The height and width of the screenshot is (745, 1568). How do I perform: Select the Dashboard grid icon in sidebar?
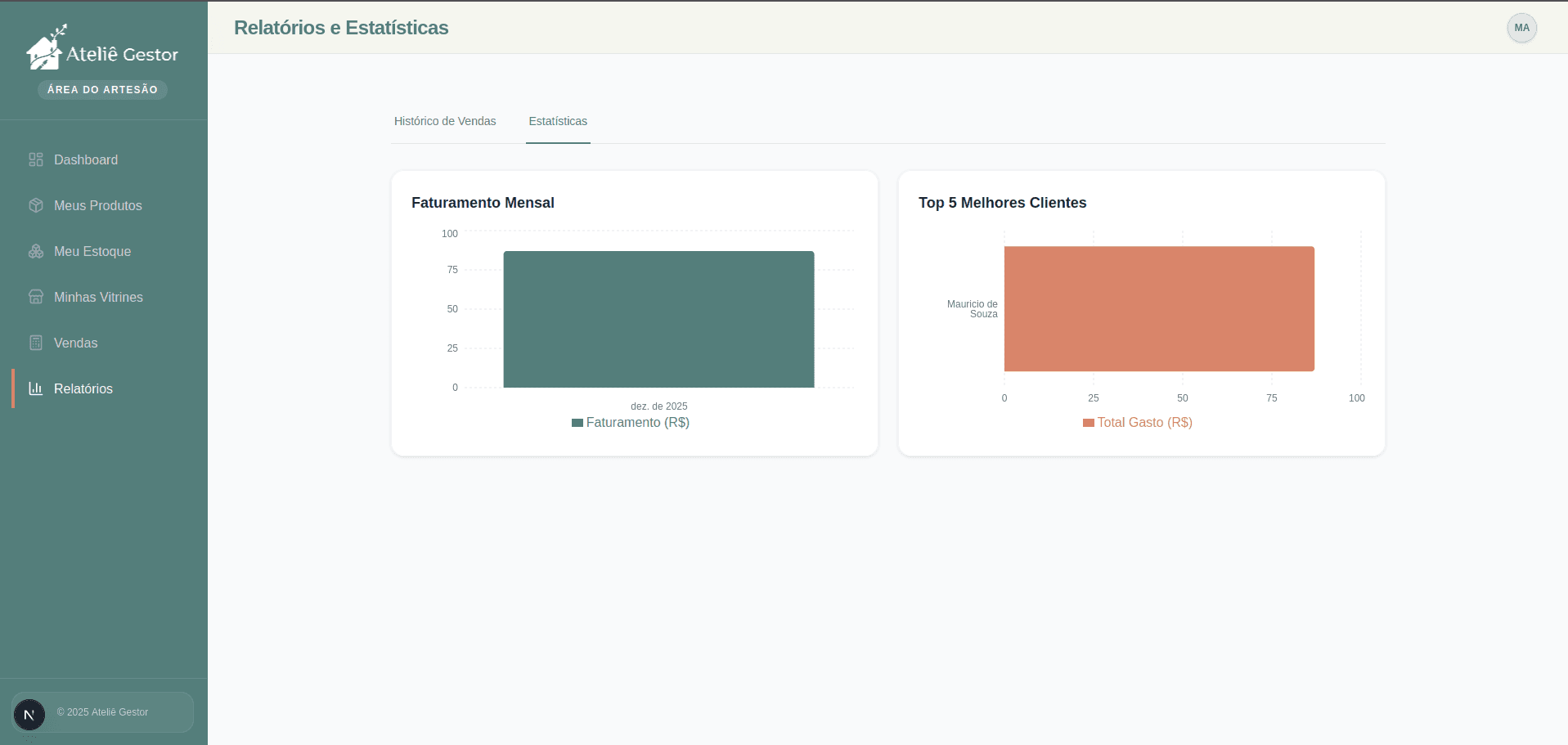point(35,159)
